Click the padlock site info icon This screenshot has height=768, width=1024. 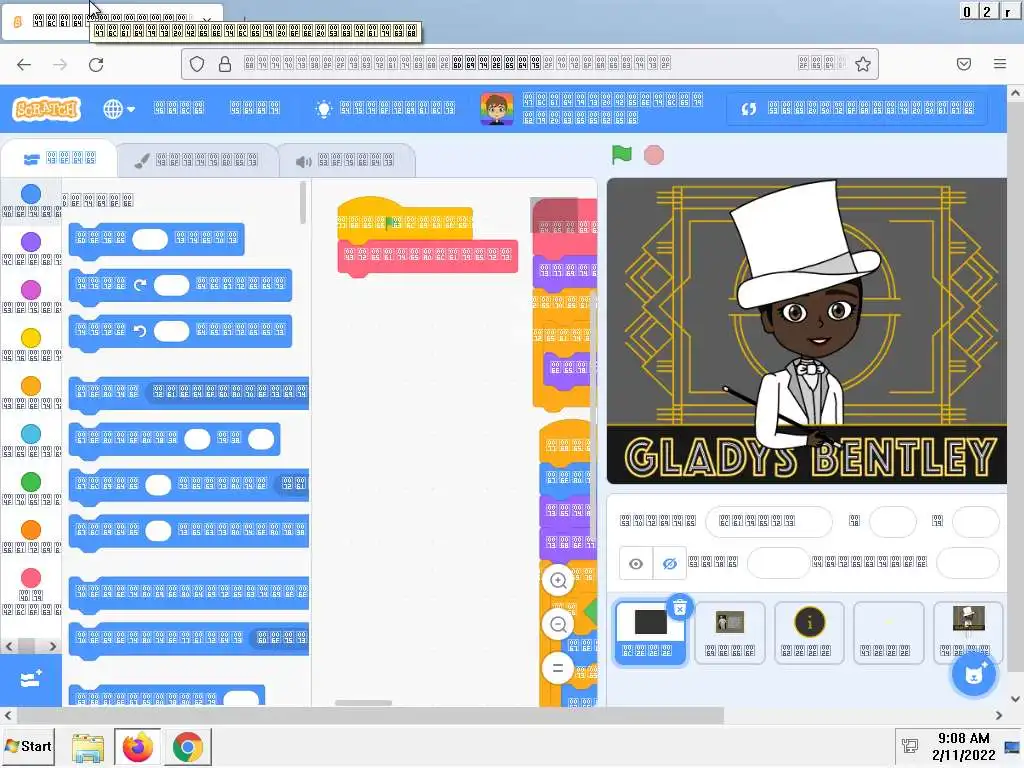[x=225, y=64]
